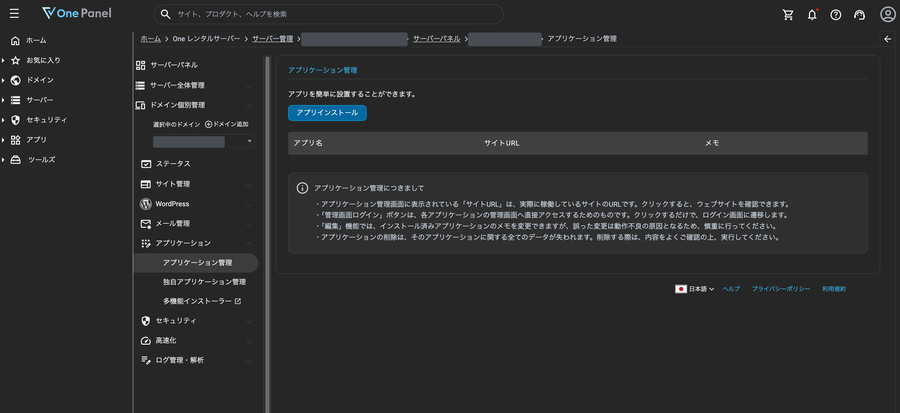
Task: Expand the 高速化 chevron
Action: tap(249, 341)
